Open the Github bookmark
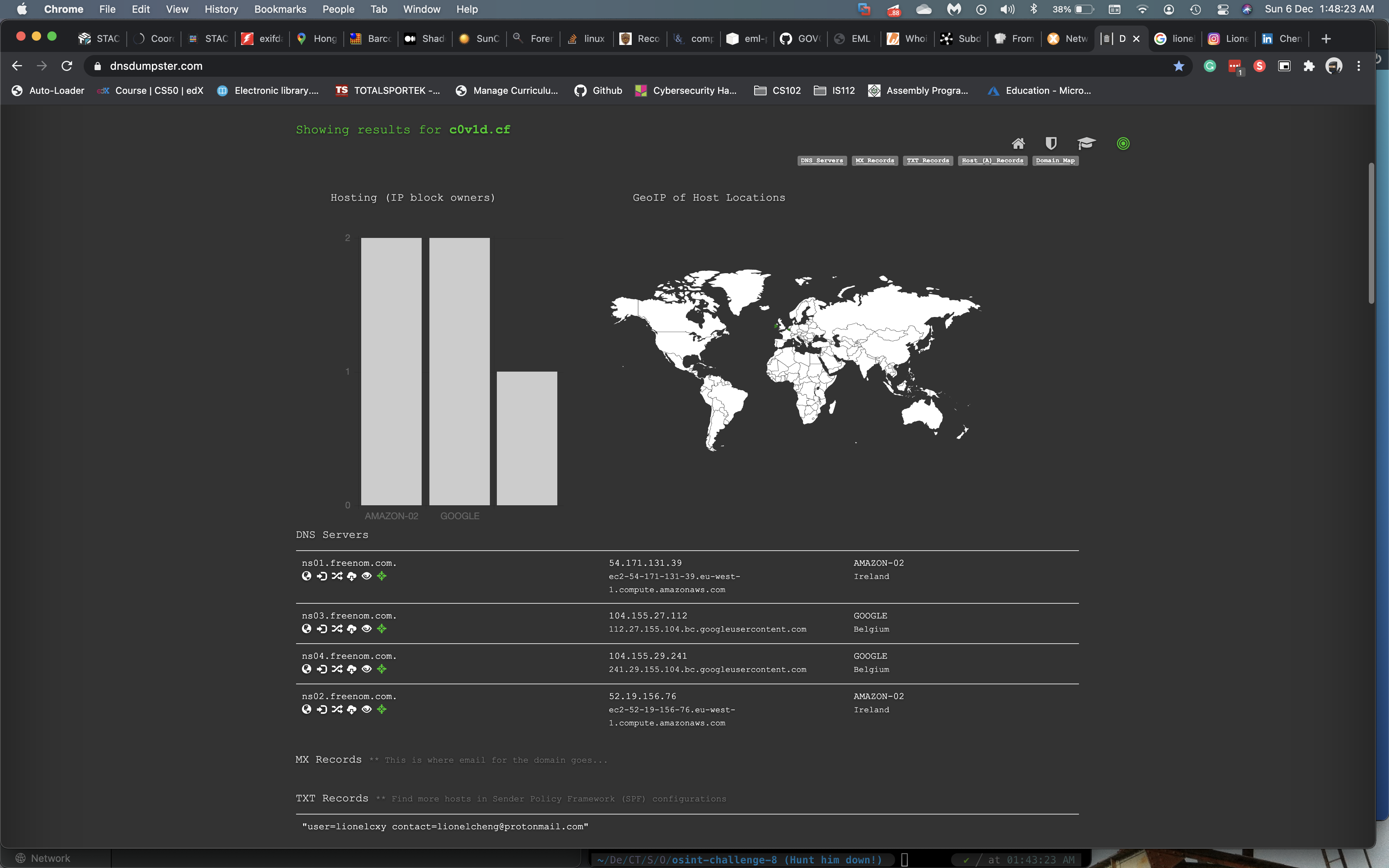This screenshot has height=868, width=1389. (598, 91)
